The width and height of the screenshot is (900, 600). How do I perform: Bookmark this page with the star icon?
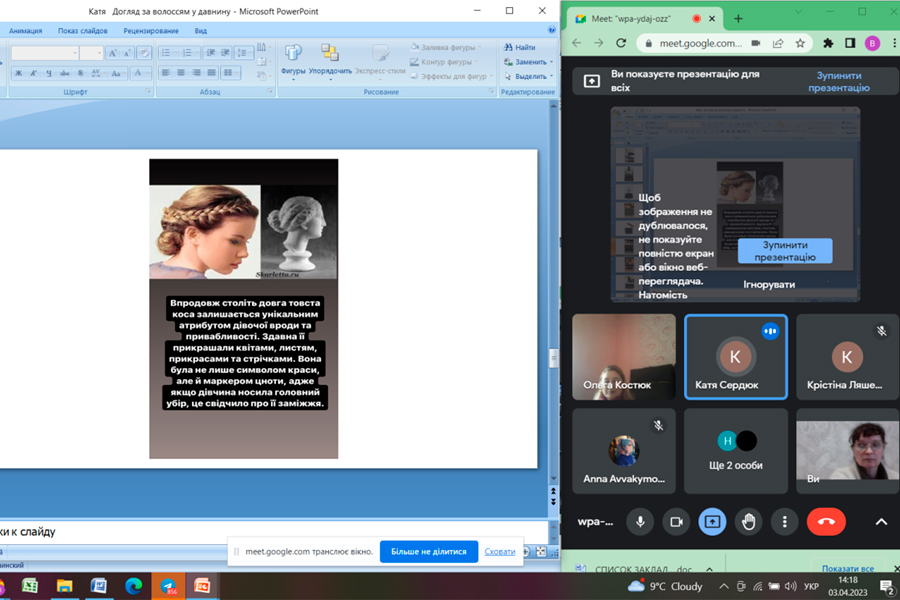click(800, 43)
